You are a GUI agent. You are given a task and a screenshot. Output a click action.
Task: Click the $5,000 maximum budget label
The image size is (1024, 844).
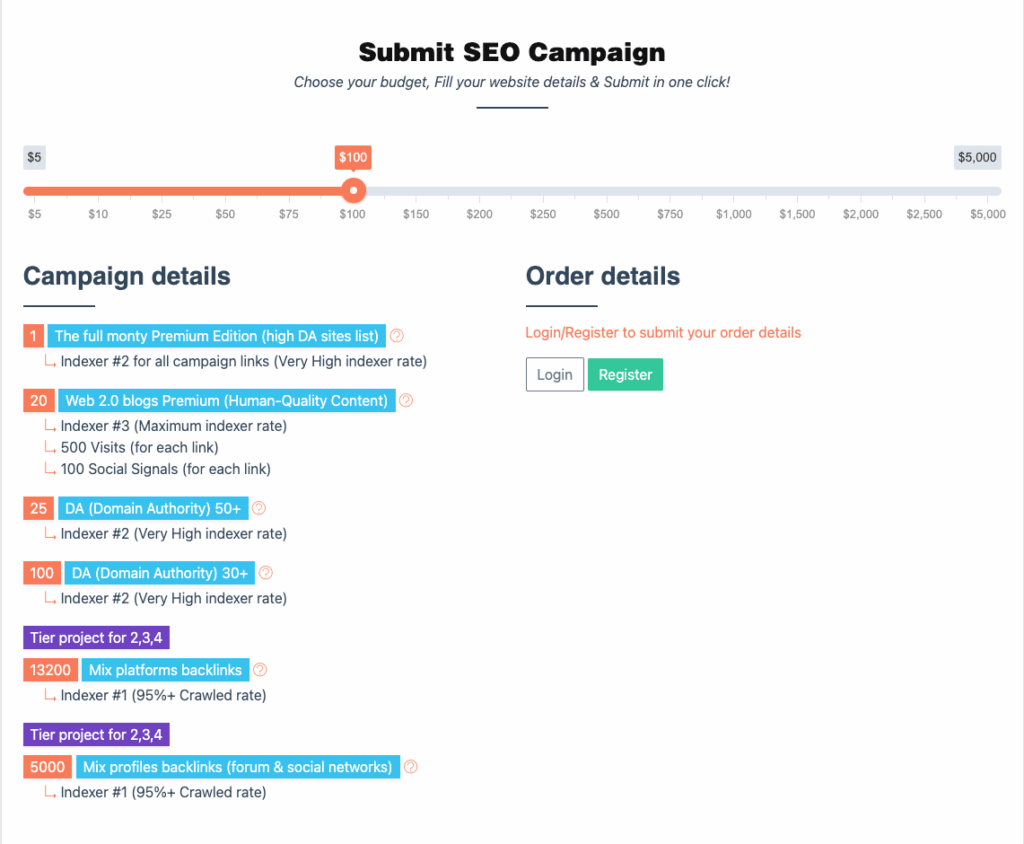(x=977, y=157)
